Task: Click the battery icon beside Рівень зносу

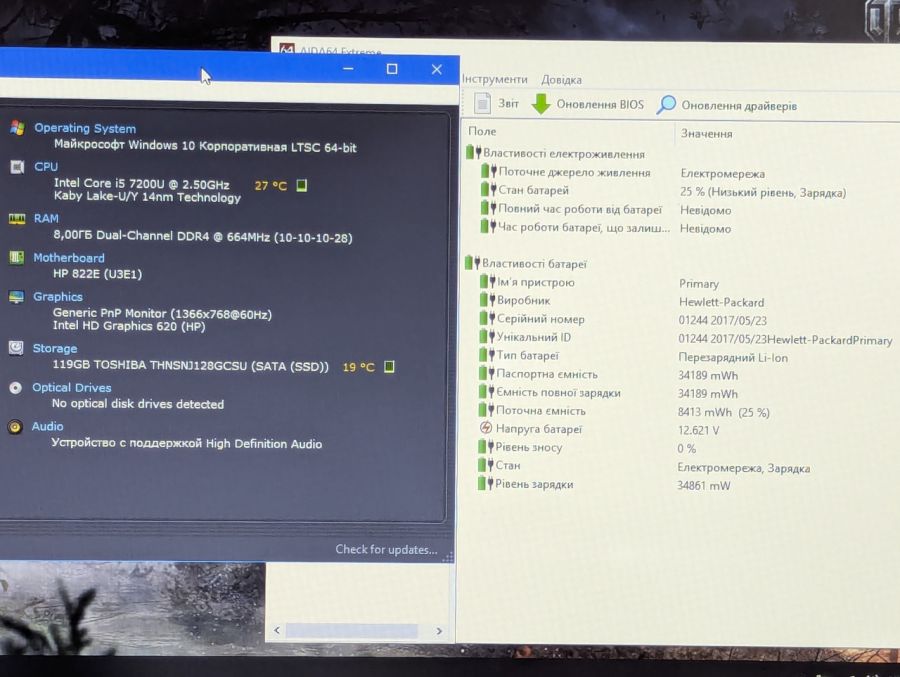Action: click(x=486, y=446)
